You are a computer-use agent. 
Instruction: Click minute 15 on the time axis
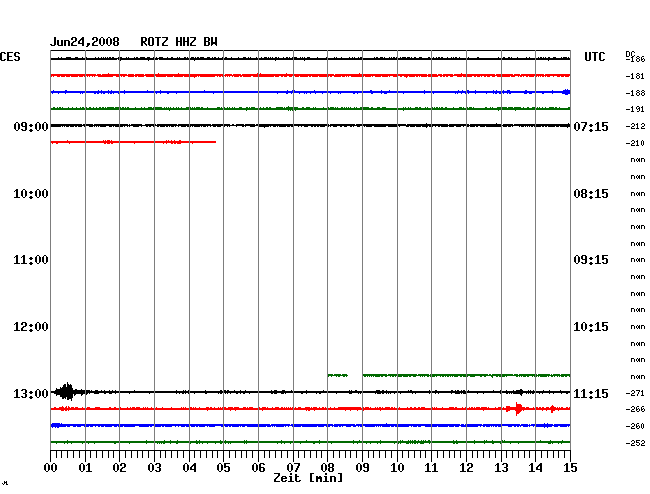click(570, 467)
